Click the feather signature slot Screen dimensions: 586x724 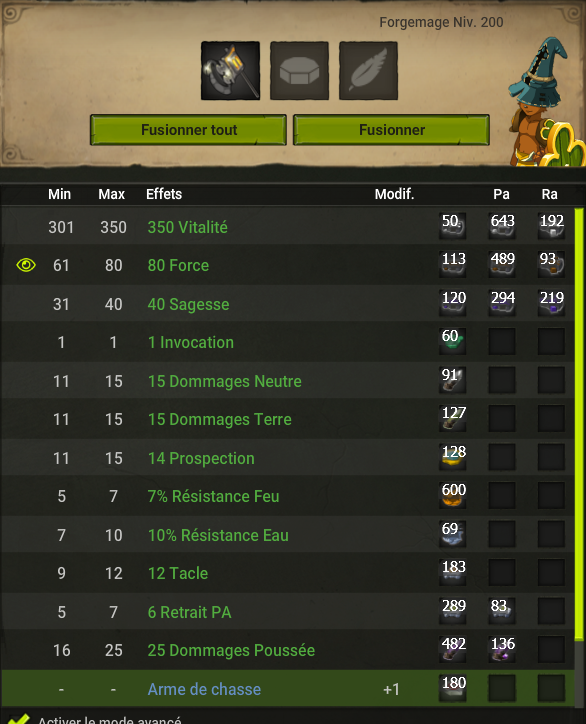click(368, 71)
